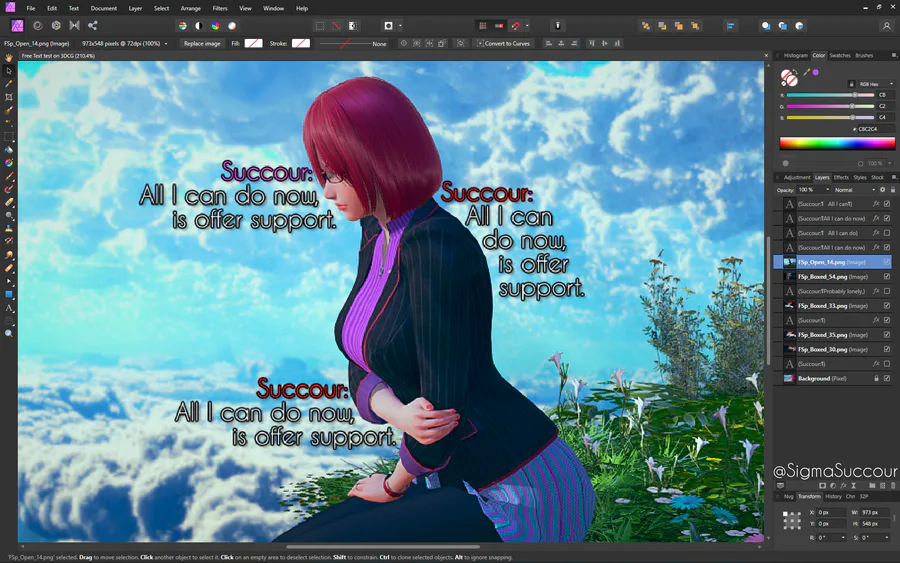
Task: Open the rotation R value dropdown
Action: tap(843, 538)
